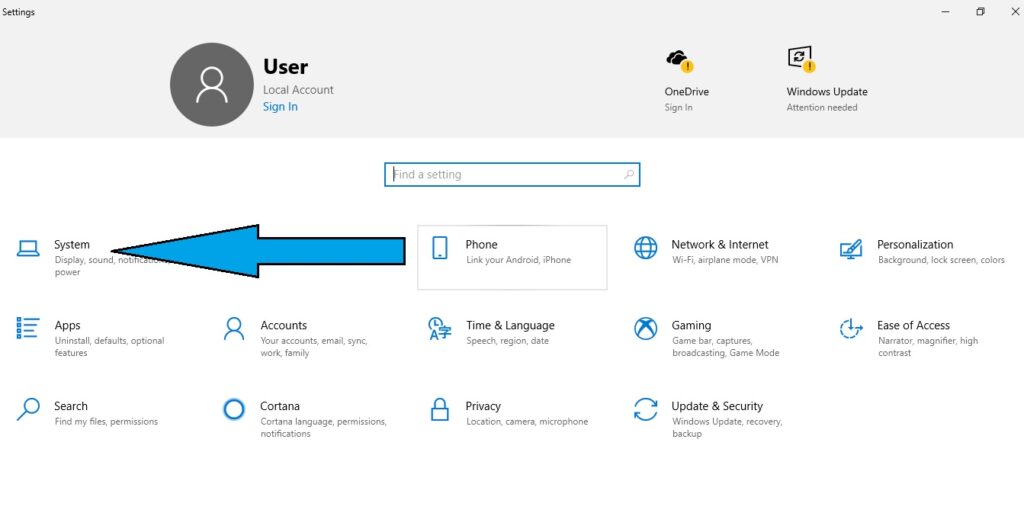1024x513 pixels.
Task: Open the Personalization paintbrush icon
Action: coord(851,249)
